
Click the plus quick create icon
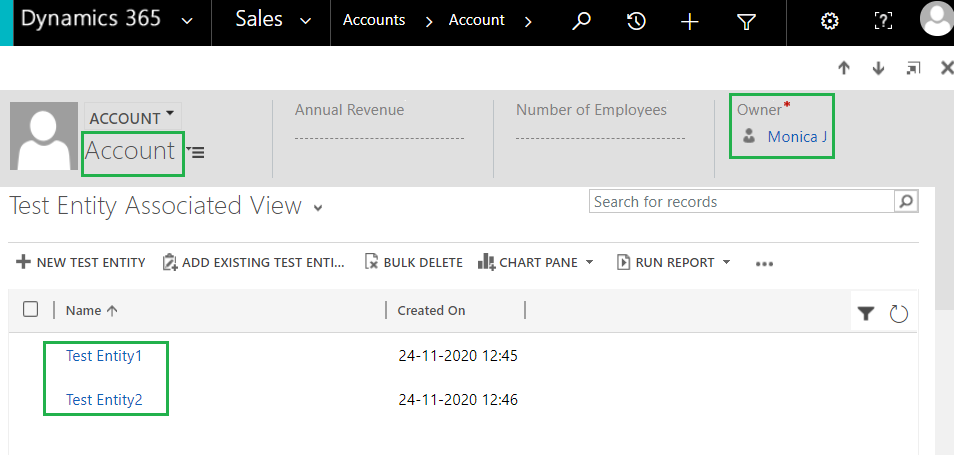[689, 23]
